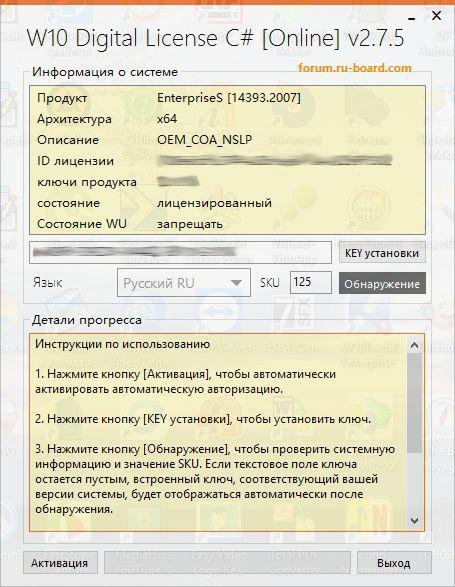
Task: Click the Выход button
Action: (393, 563)
